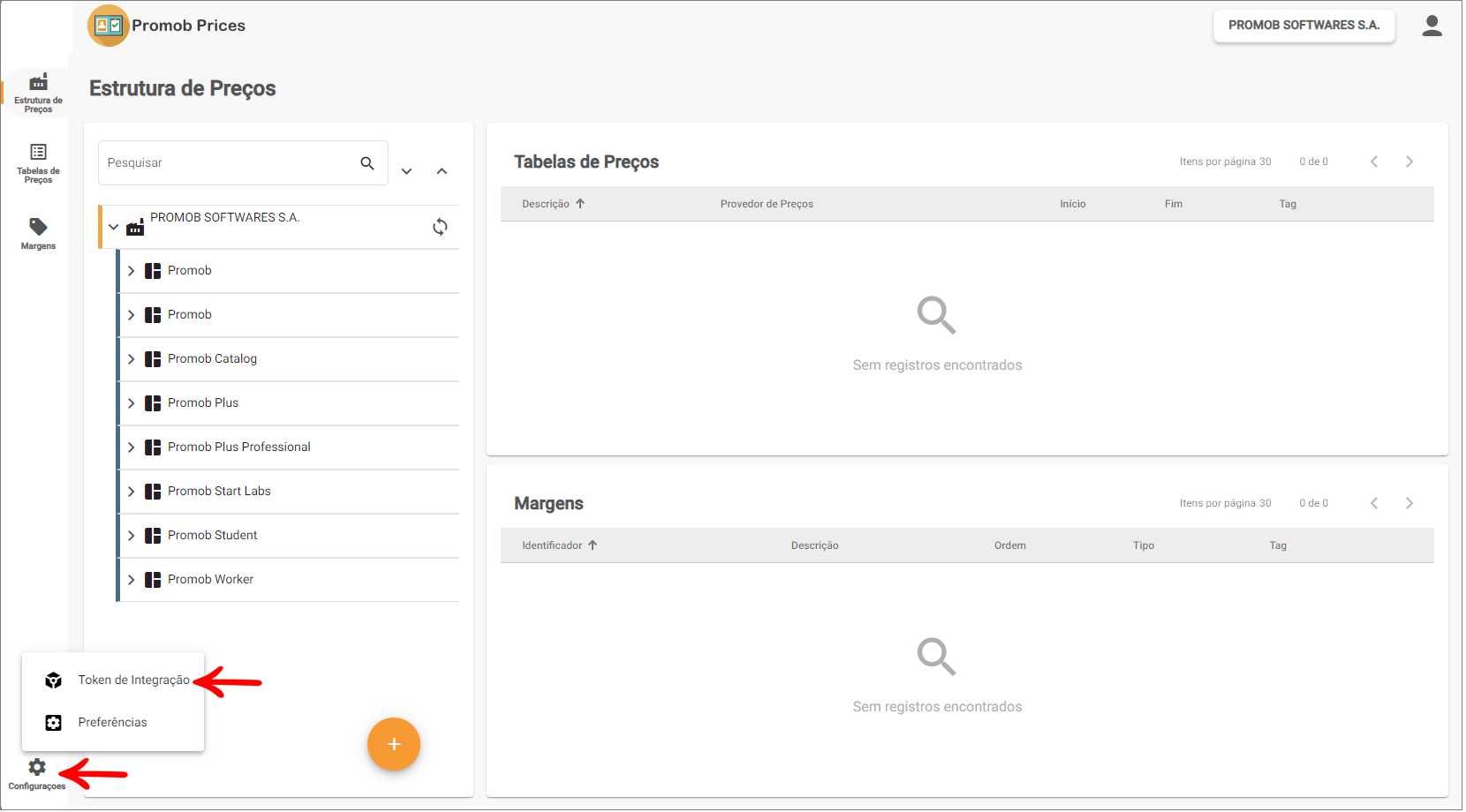Screen dimensions: 1466x812
Task: Select Preferências menu item
Action: 113,722
